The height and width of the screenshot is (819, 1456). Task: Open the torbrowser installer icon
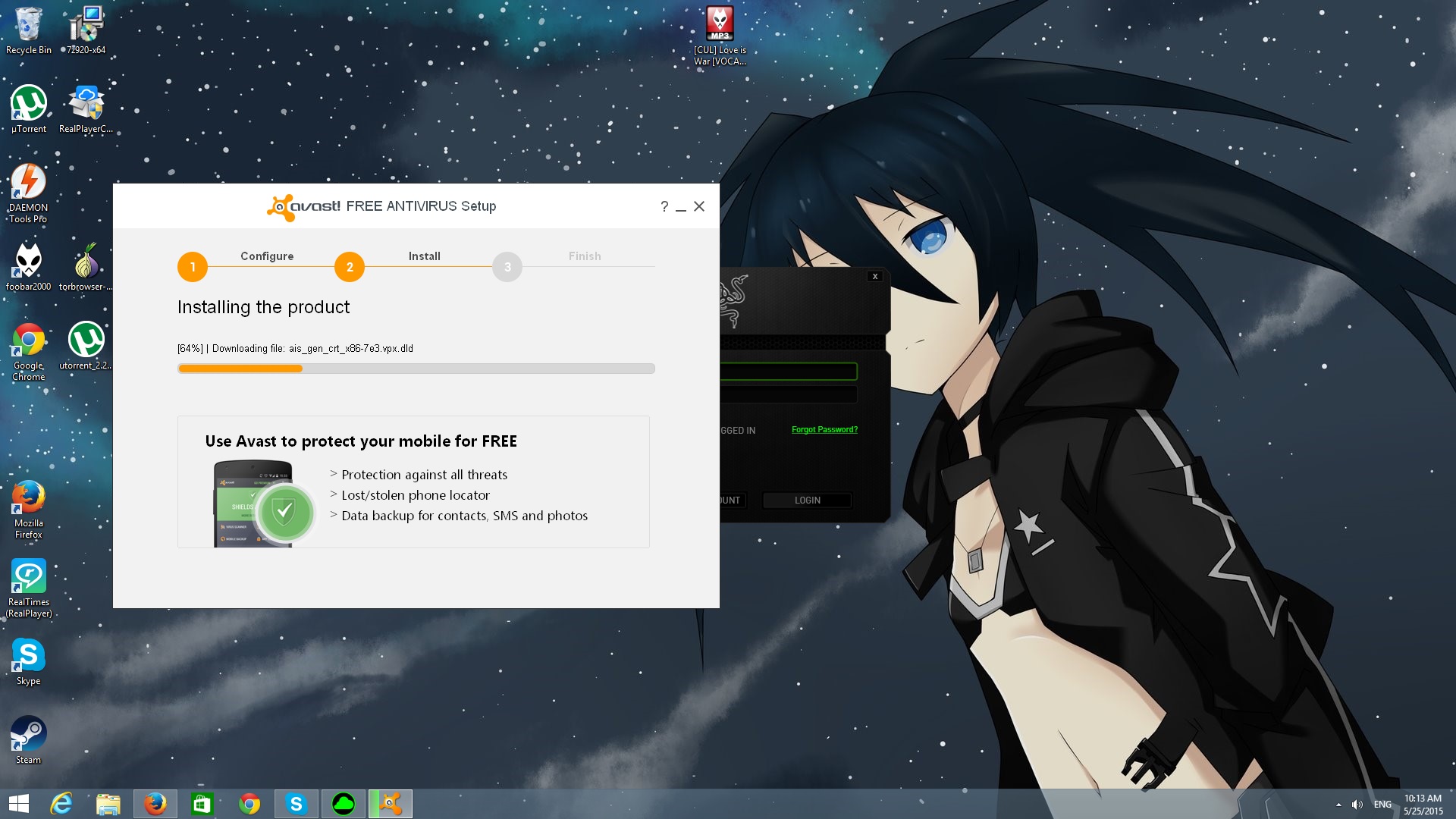coord(86,262)
